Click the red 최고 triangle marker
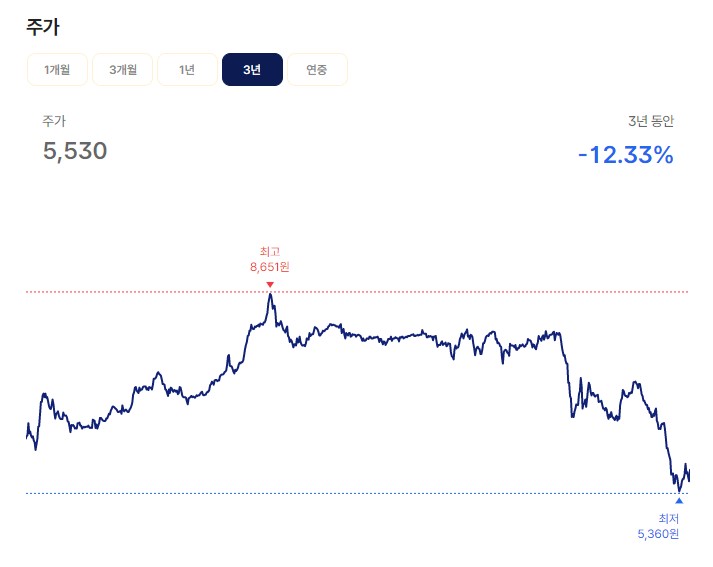 coord(270,285)
